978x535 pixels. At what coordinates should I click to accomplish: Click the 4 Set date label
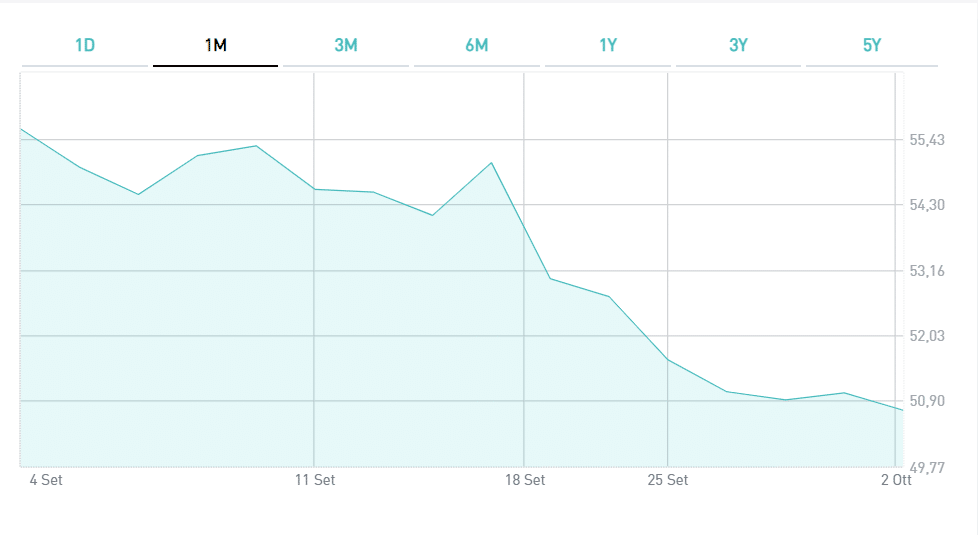[46, 480]
